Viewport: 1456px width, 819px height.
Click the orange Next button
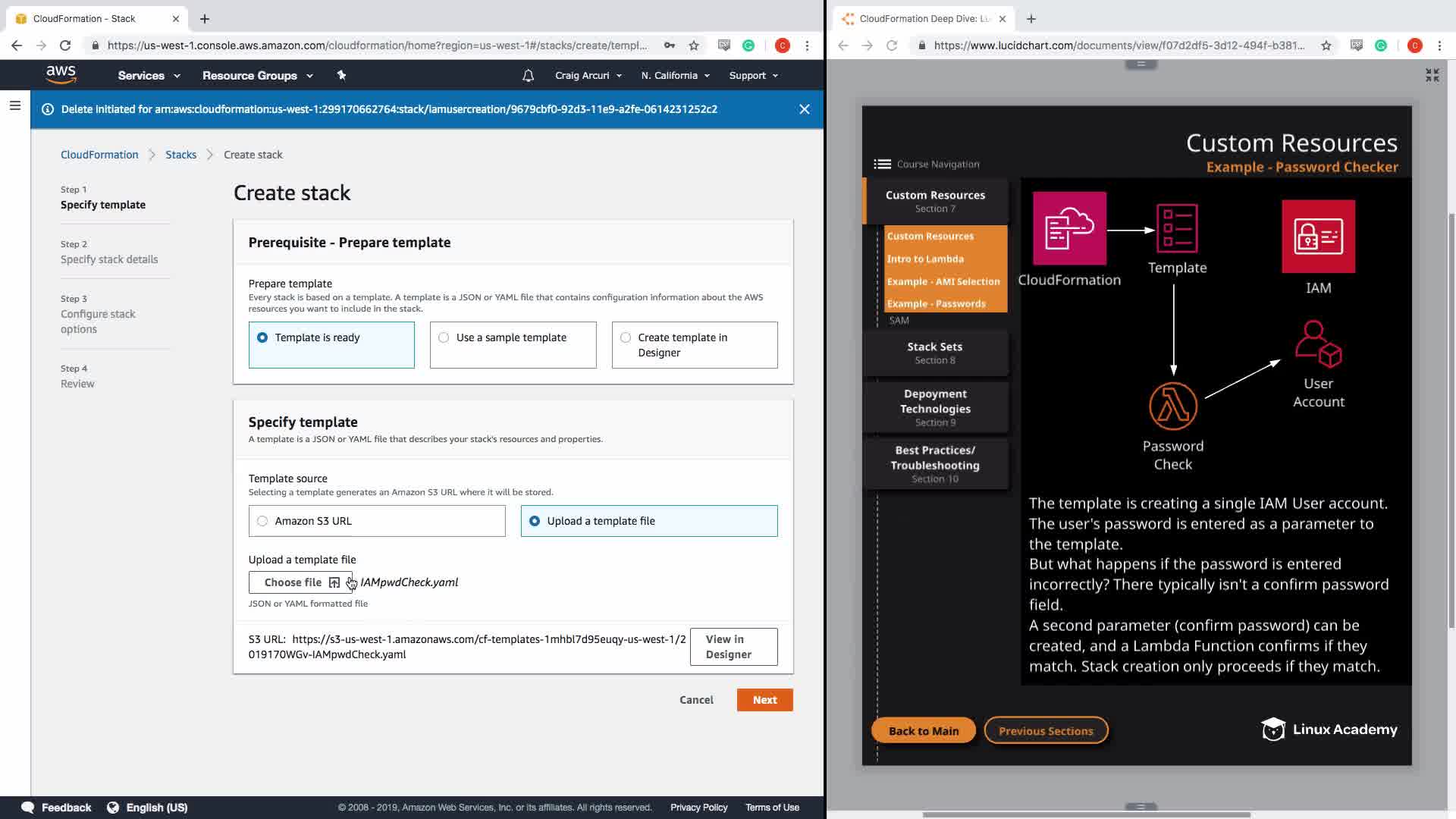point(764,700)
